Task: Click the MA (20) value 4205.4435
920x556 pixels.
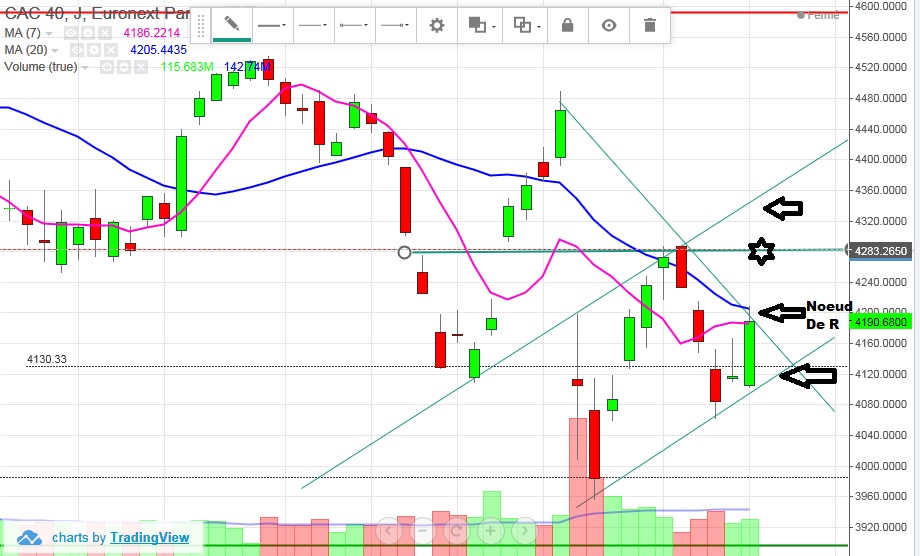Action: pos(158,50)
